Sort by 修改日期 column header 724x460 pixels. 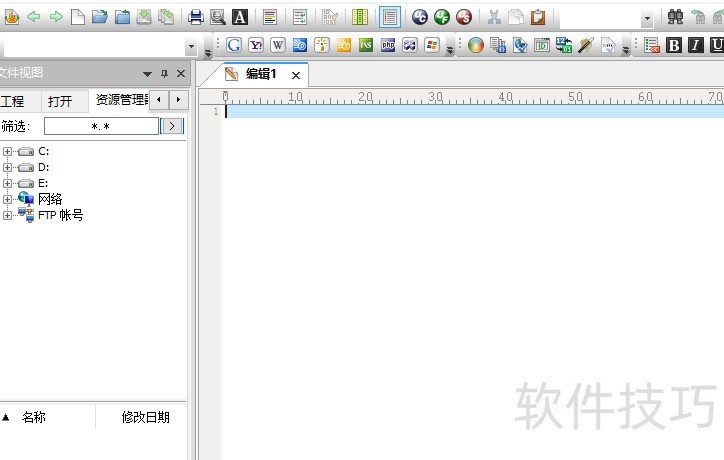(145, 418)
